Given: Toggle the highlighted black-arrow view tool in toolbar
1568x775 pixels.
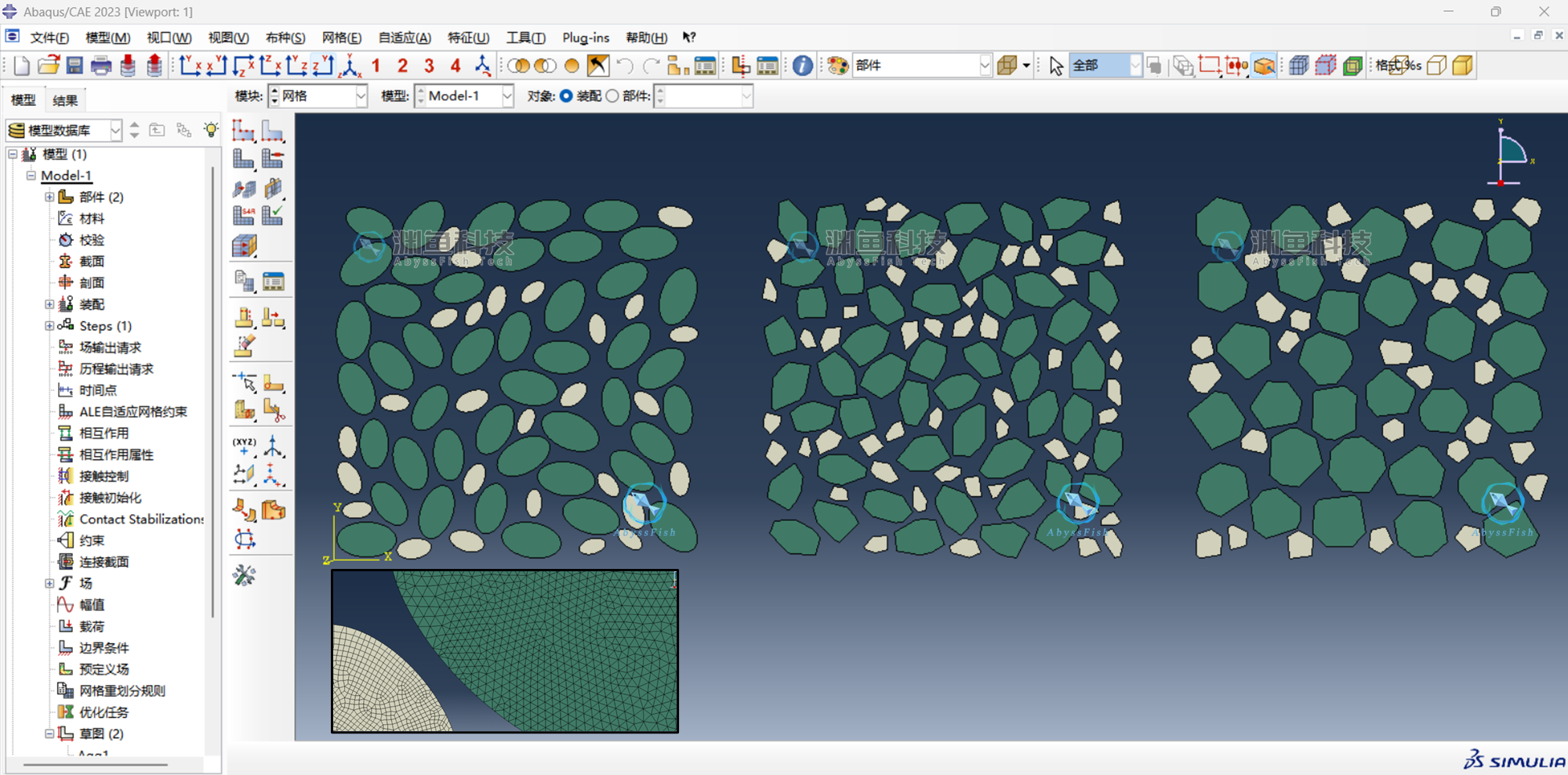Looking at the screenshot, I should pyautogui.click(x=597, y=66).
